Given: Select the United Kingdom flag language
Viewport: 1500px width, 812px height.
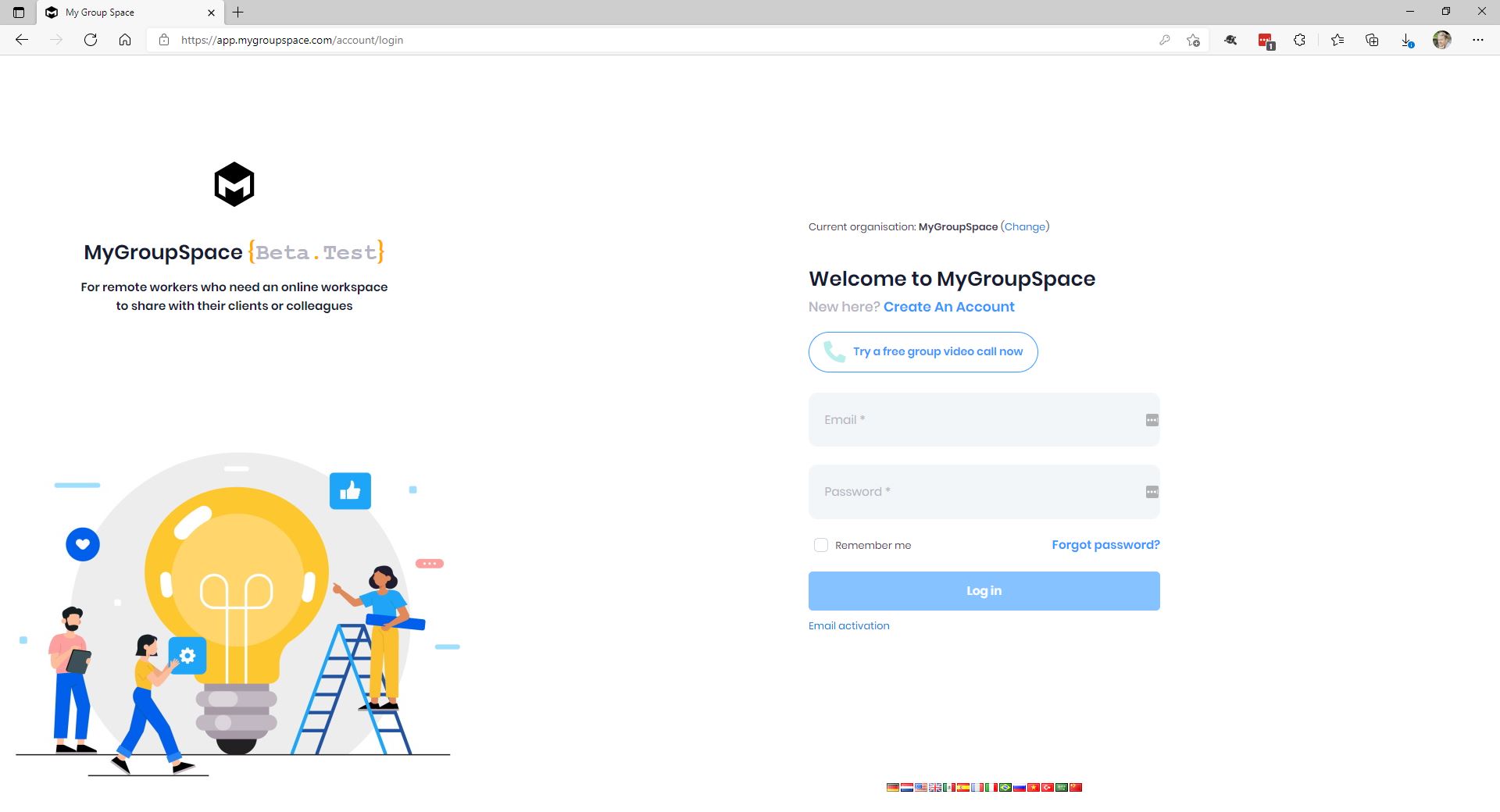Looking at the screenshot, I should coord(935,787).
